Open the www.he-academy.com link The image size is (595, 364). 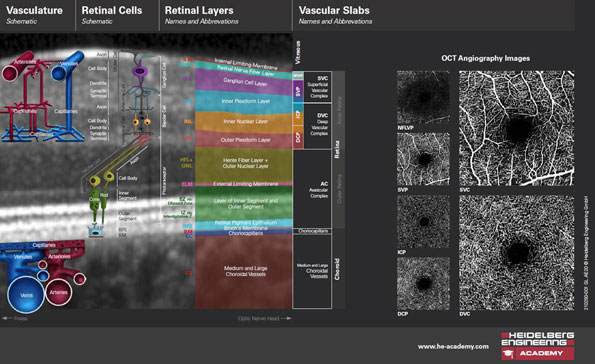coord(453,346)
